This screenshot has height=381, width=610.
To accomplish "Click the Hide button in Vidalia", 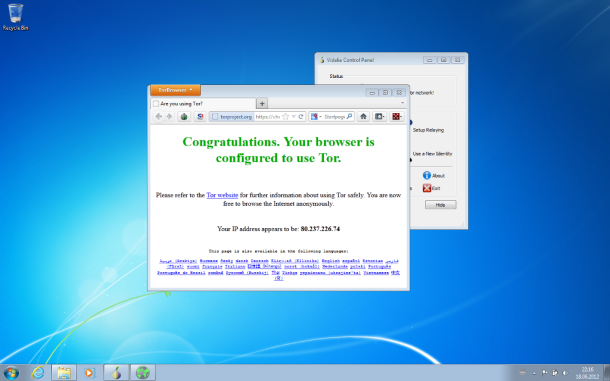I will tap(440, 205).
